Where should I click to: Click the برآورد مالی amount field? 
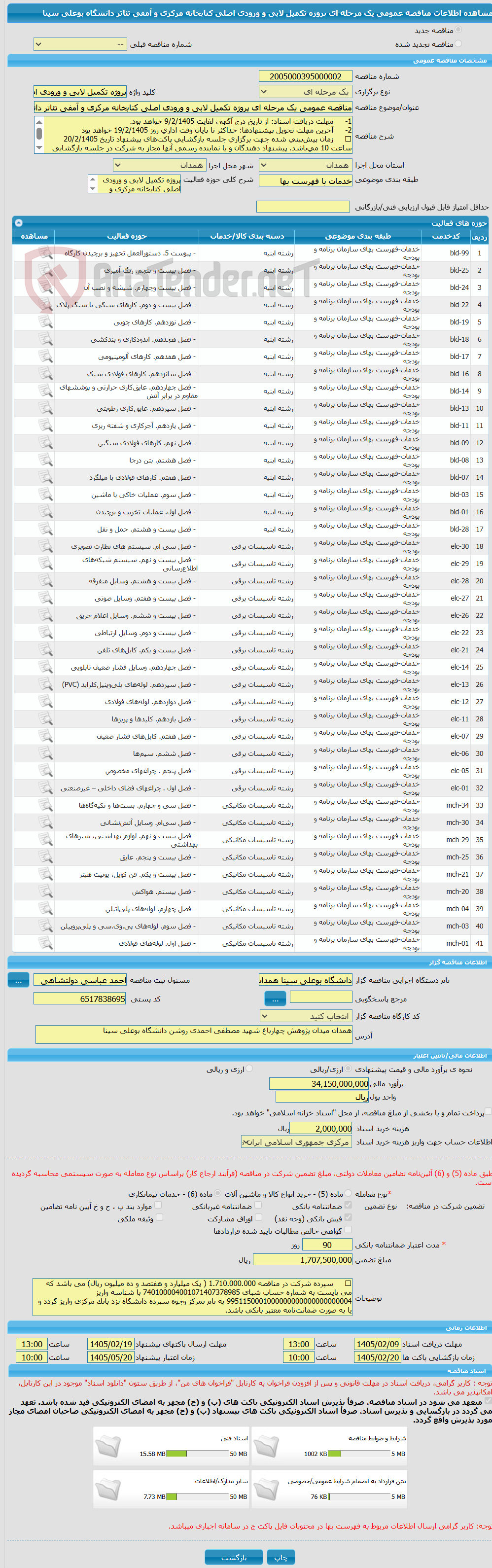coord(319,1083)
